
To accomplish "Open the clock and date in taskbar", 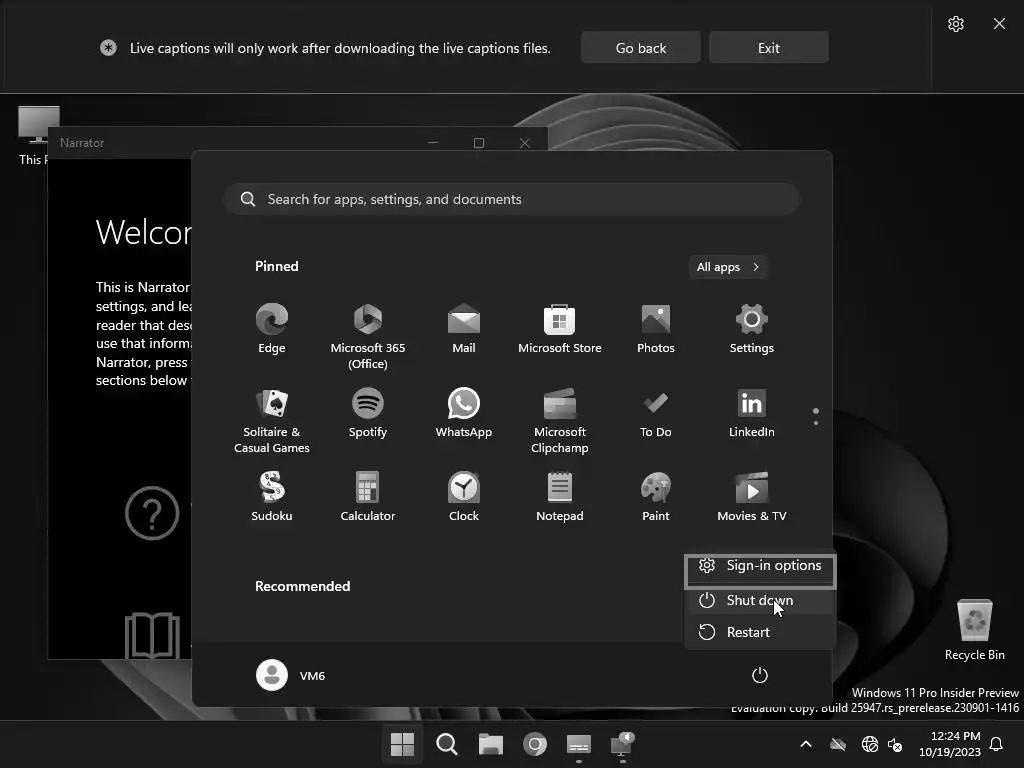I will point(950,744).
